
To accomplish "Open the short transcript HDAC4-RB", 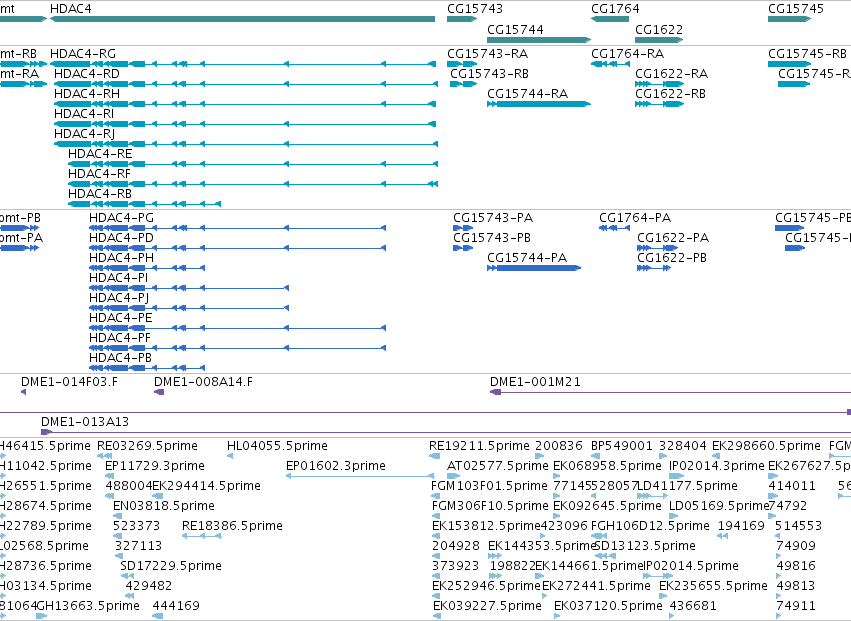I will 144,204.
